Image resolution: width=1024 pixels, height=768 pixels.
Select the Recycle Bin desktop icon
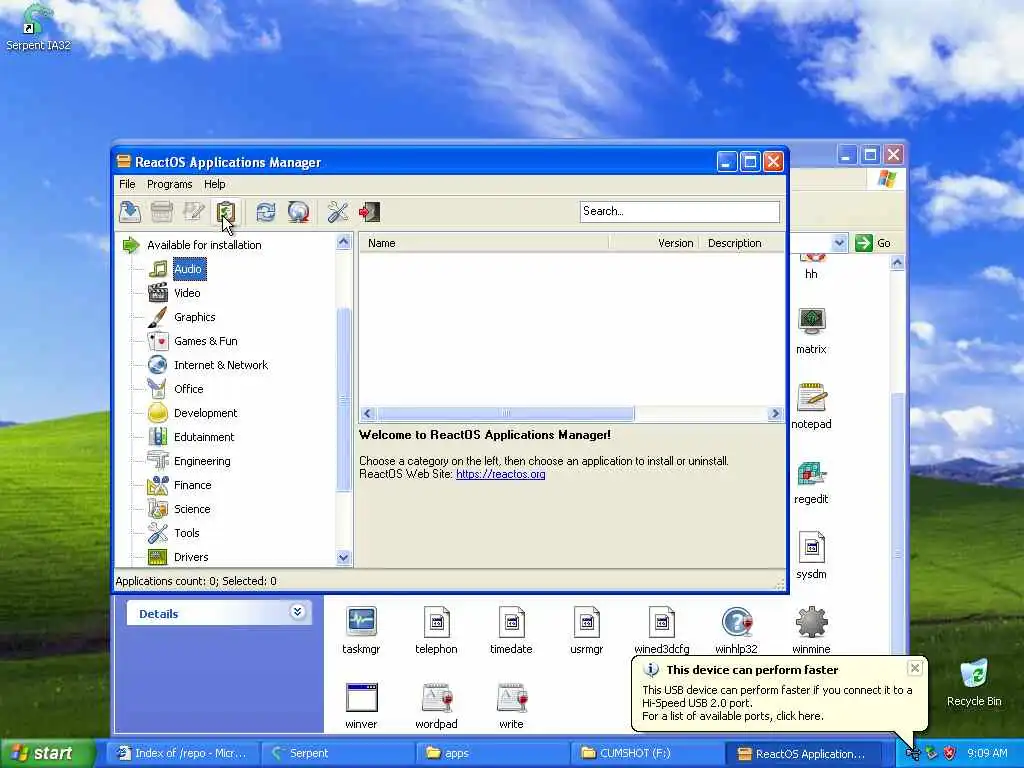(974, 683)
